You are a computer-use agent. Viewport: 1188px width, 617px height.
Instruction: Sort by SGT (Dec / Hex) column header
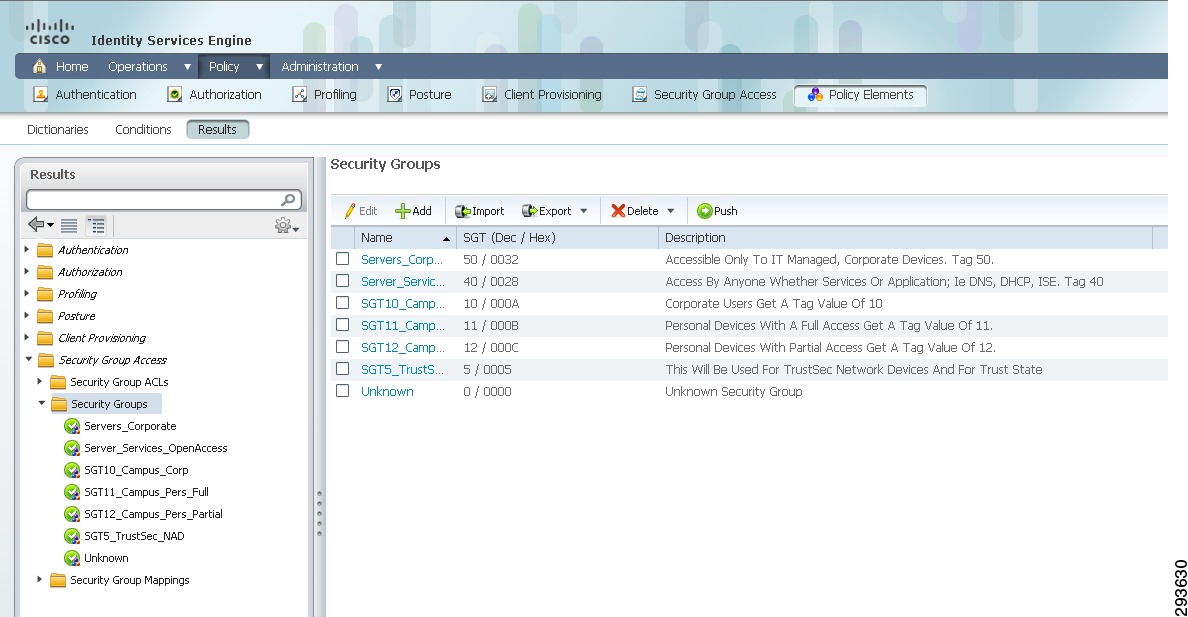558,238
